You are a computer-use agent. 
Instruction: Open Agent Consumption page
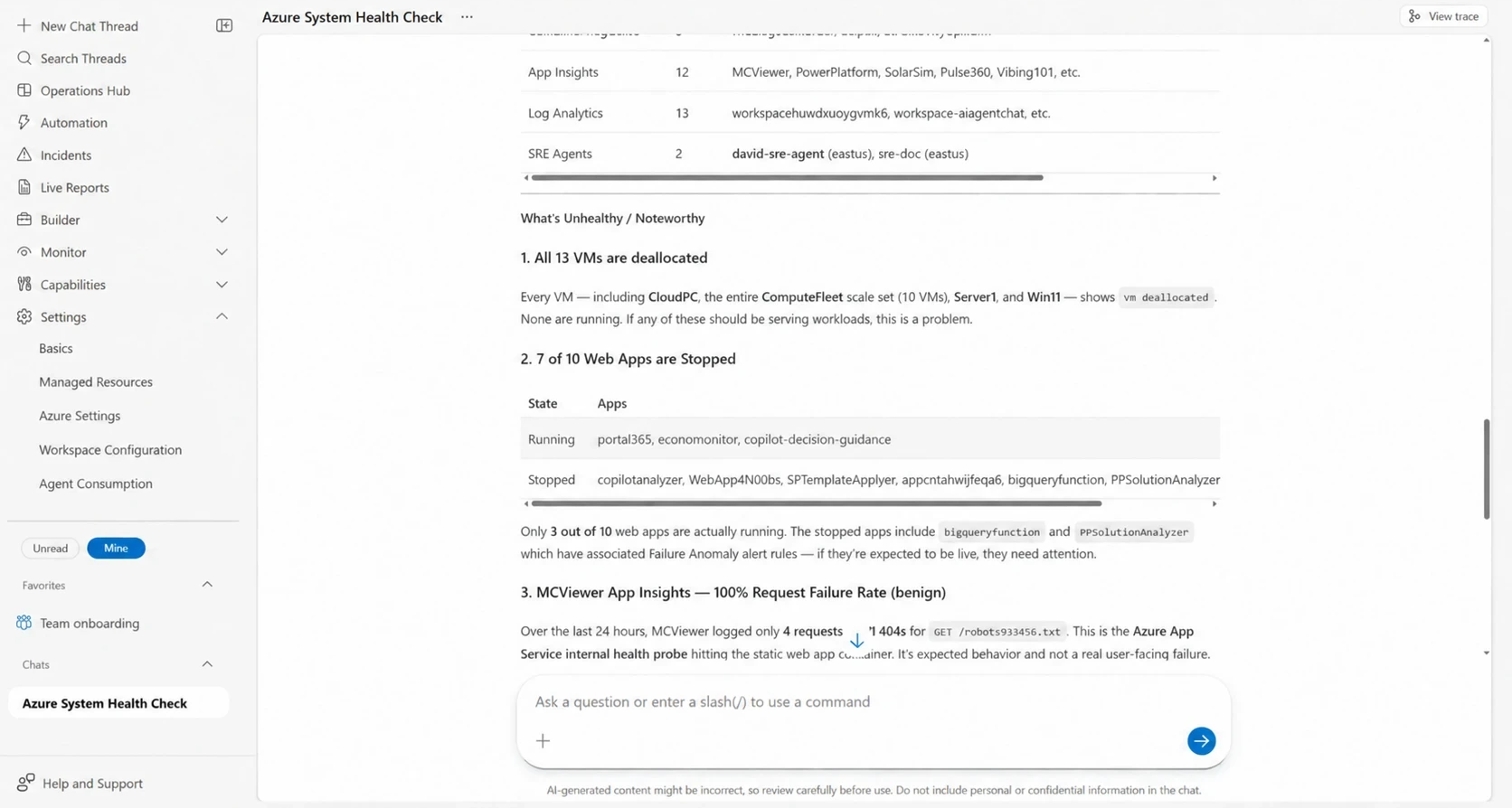[96, 484]
